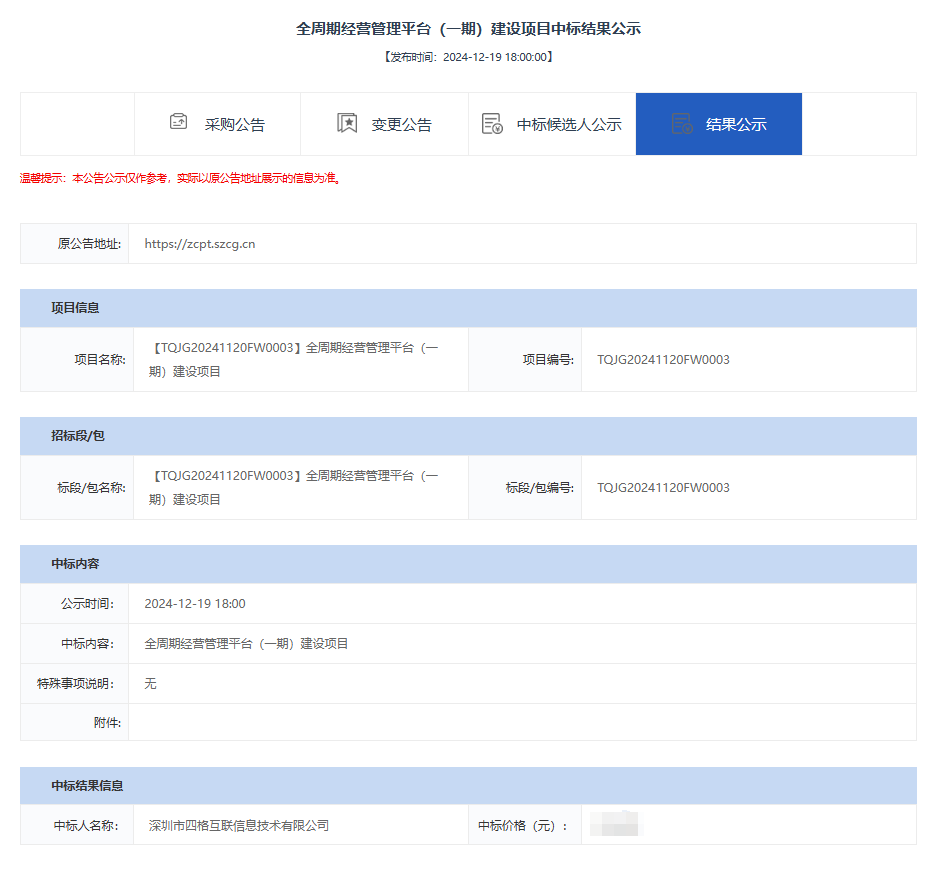The height and width of the screenshot is (869, 929).
Task: Click the 结果公示 tab icon
Action: pyautogui.click(x=682, y=124)
